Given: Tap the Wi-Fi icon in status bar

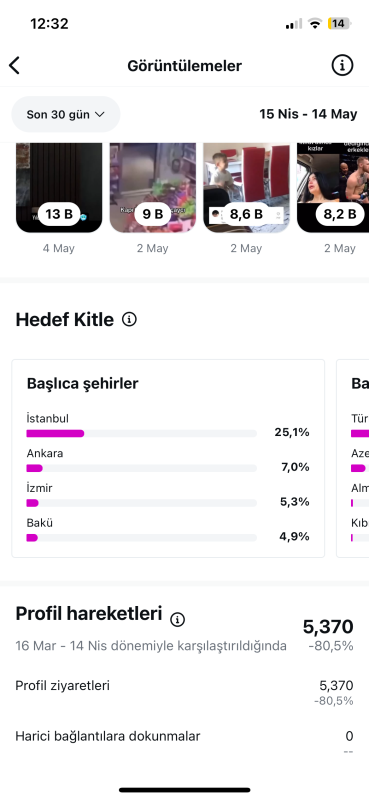Looking at the screenshot, I should pos(315,23).
